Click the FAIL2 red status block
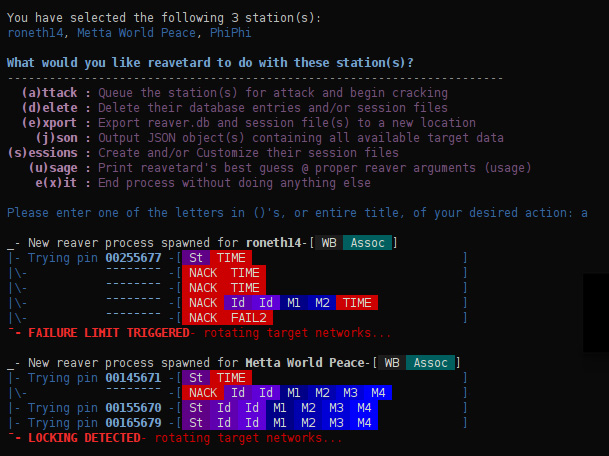 249,318
